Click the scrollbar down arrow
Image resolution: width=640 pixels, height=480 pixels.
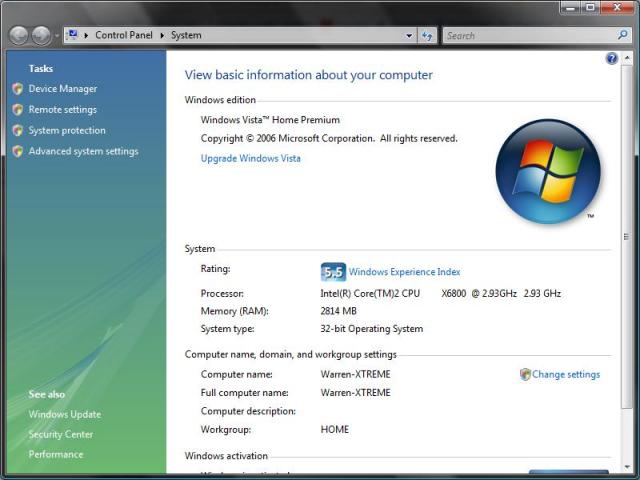click(627, 467)
